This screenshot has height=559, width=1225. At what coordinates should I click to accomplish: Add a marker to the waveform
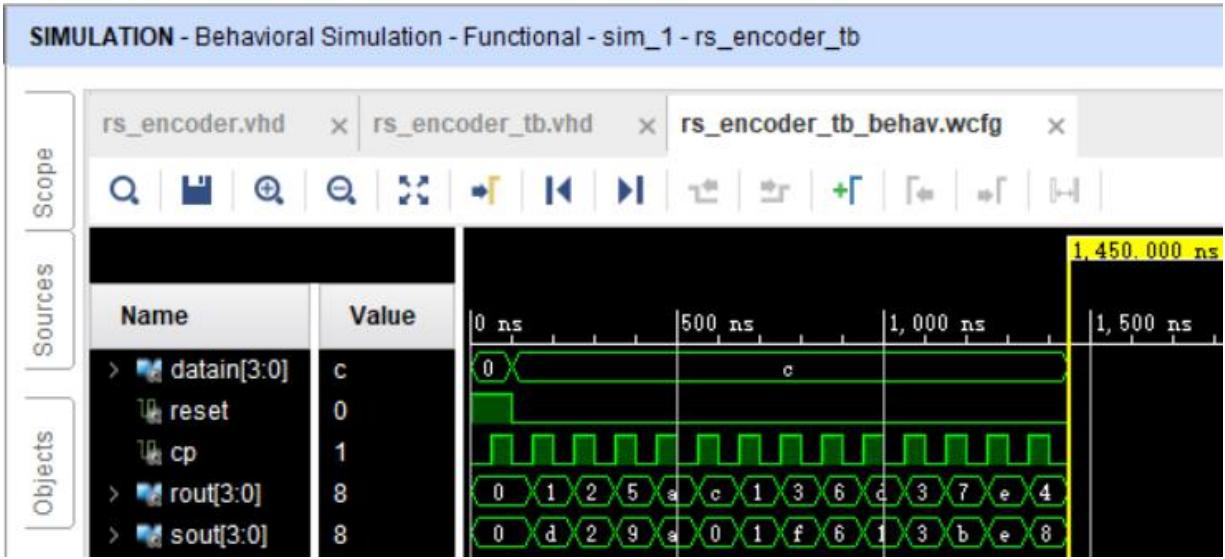click(835, 189)
